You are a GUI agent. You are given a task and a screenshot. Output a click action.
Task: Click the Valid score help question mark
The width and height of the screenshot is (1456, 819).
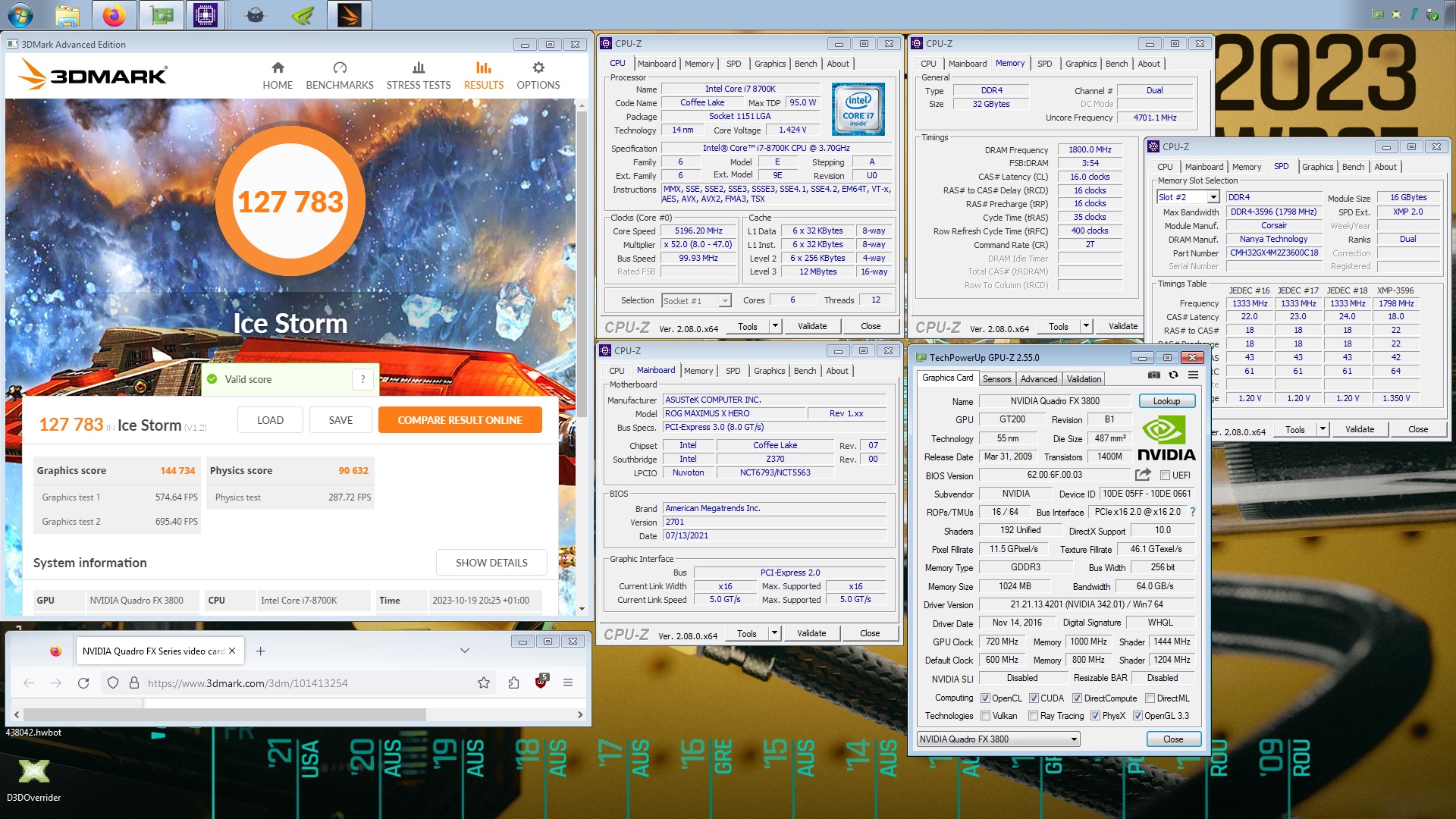click(363, 379)
